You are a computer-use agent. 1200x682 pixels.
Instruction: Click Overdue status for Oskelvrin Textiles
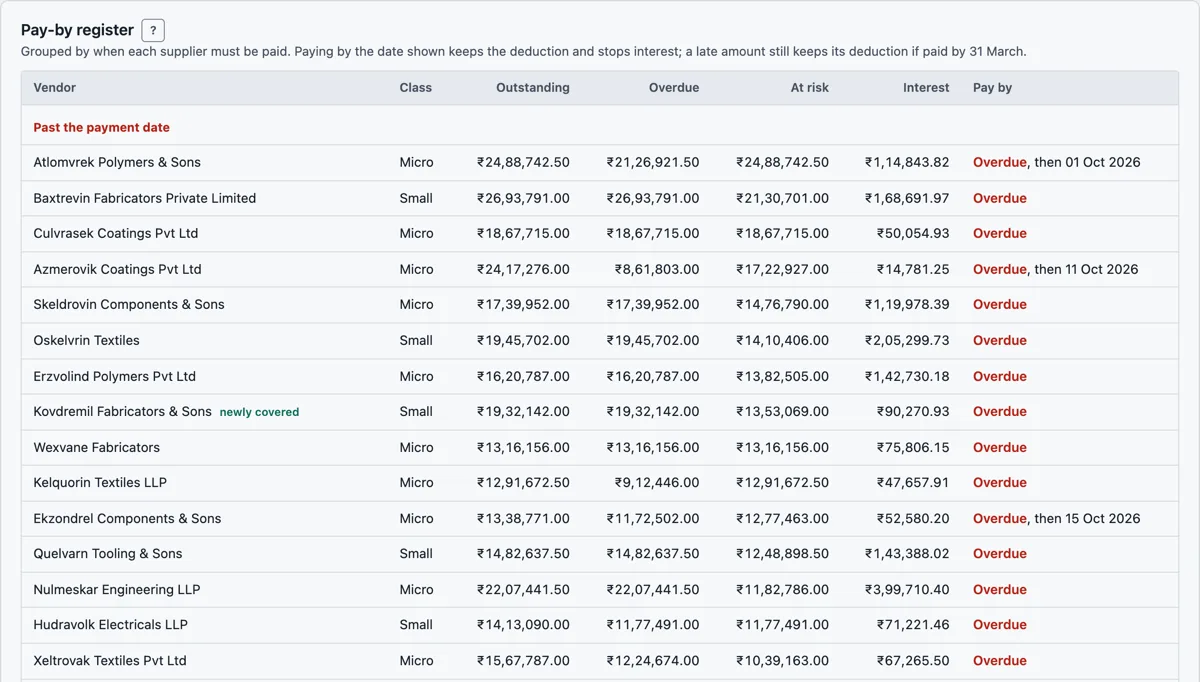tap(1000, 340)
